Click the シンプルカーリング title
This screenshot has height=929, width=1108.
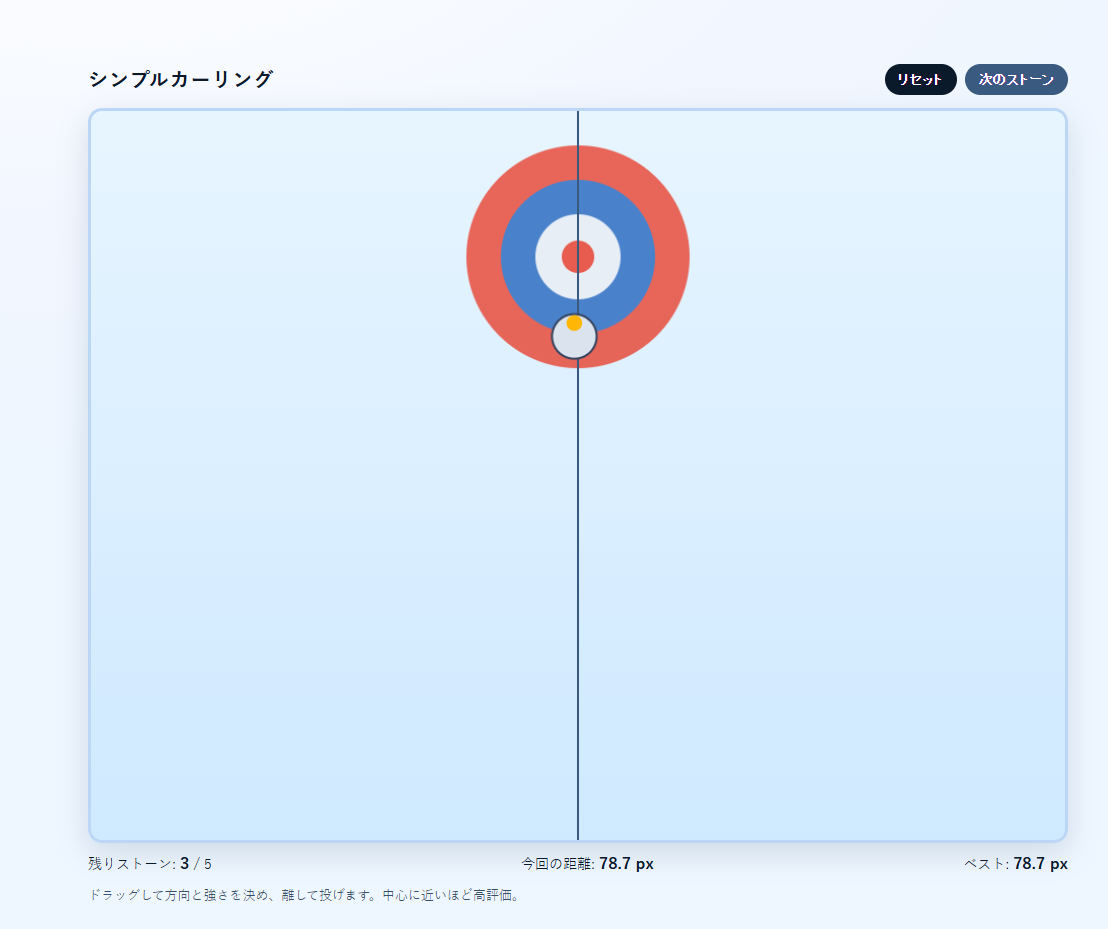pos(181,80)
